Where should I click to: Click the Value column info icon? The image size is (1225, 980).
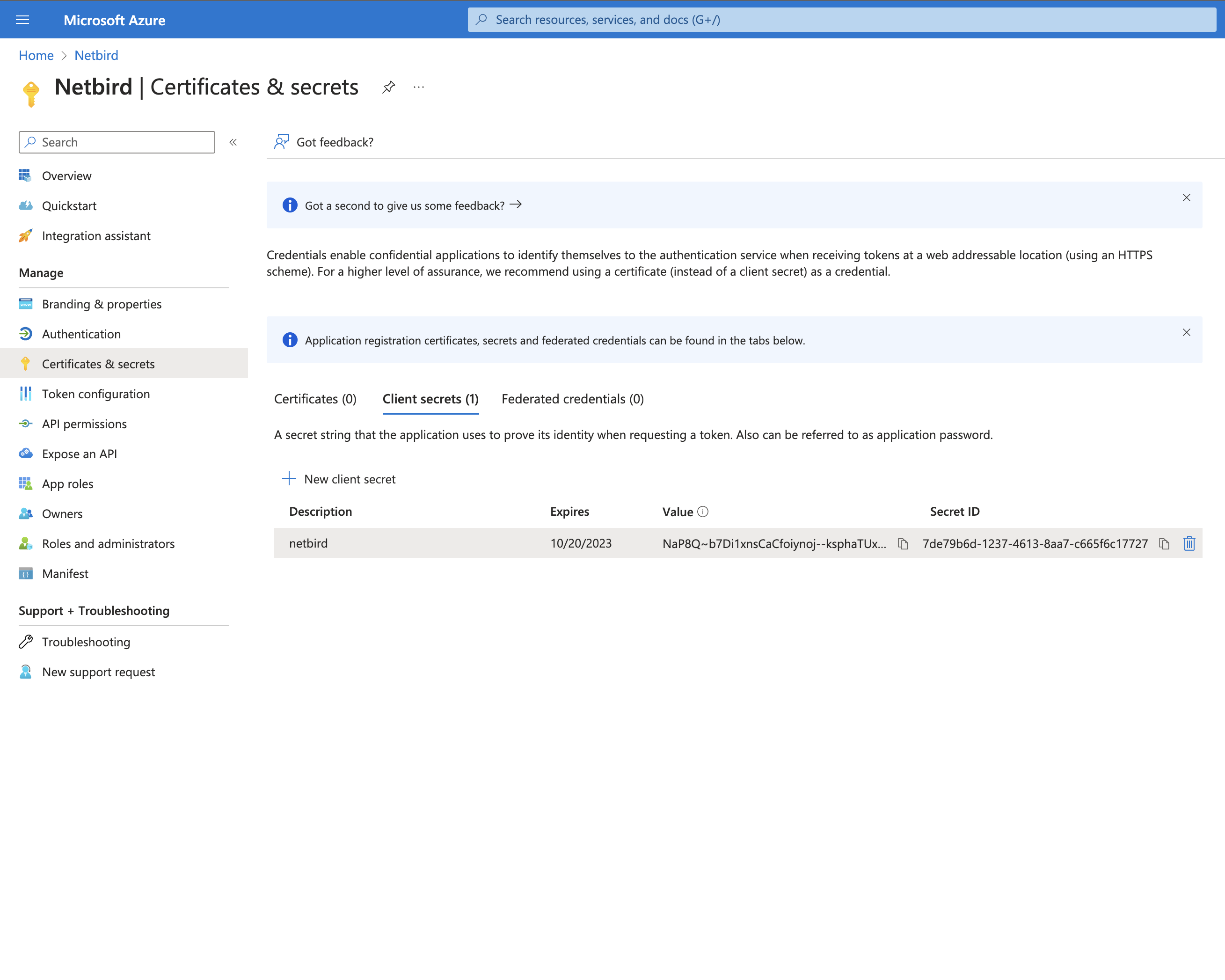(703, 512)
